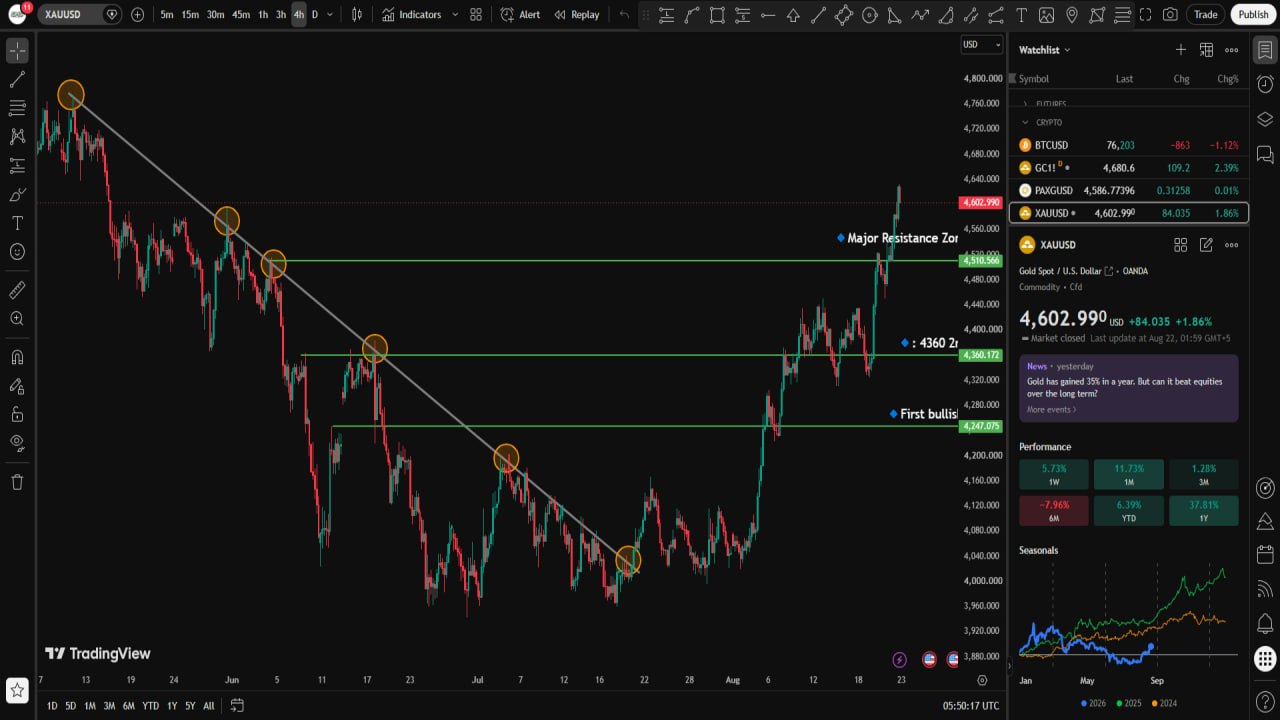Take a chart snapshot with camera icon
Viewport: 1280px width, 720px height.
pos(1170,15)
